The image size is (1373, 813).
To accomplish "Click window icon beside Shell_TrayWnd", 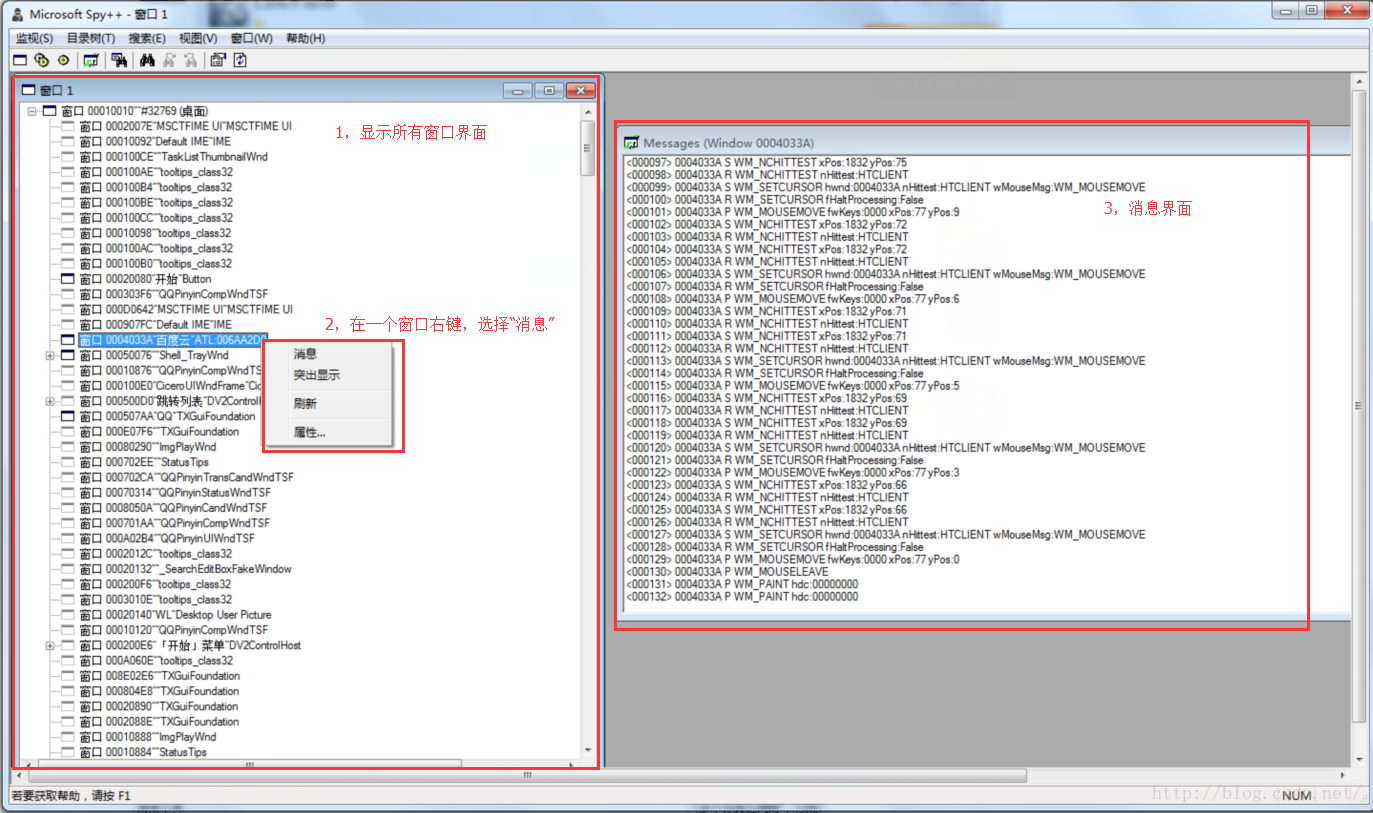I will (68, 355).
